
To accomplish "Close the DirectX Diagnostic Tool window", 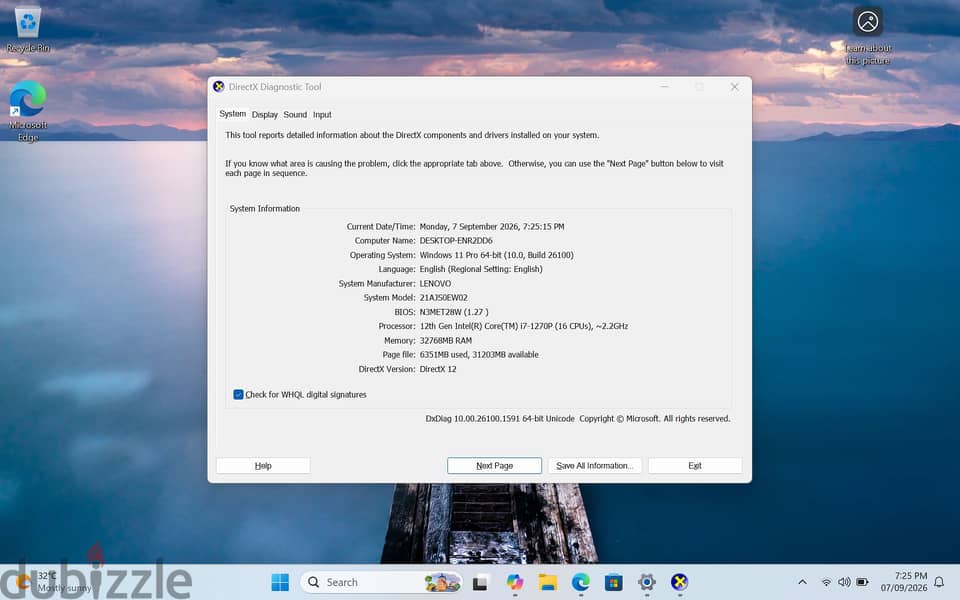I will [x=734, y=87].
